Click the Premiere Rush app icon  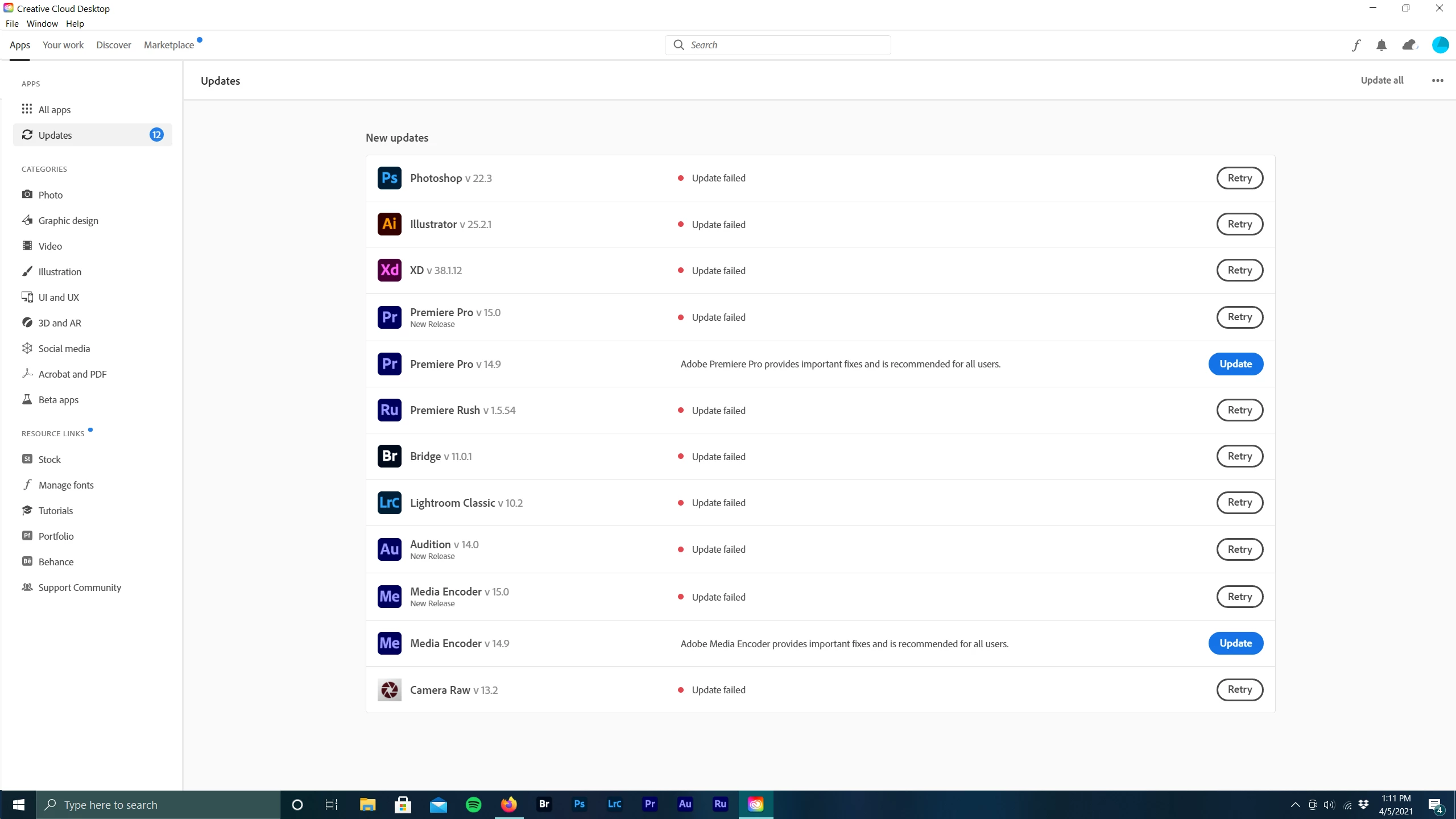[389, 410]
